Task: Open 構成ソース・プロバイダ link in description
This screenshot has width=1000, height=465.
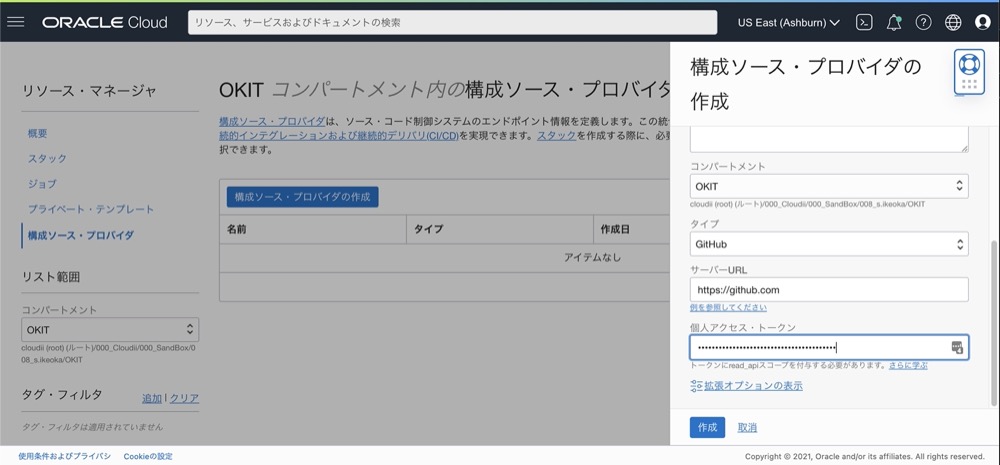Action: (272, 121)
